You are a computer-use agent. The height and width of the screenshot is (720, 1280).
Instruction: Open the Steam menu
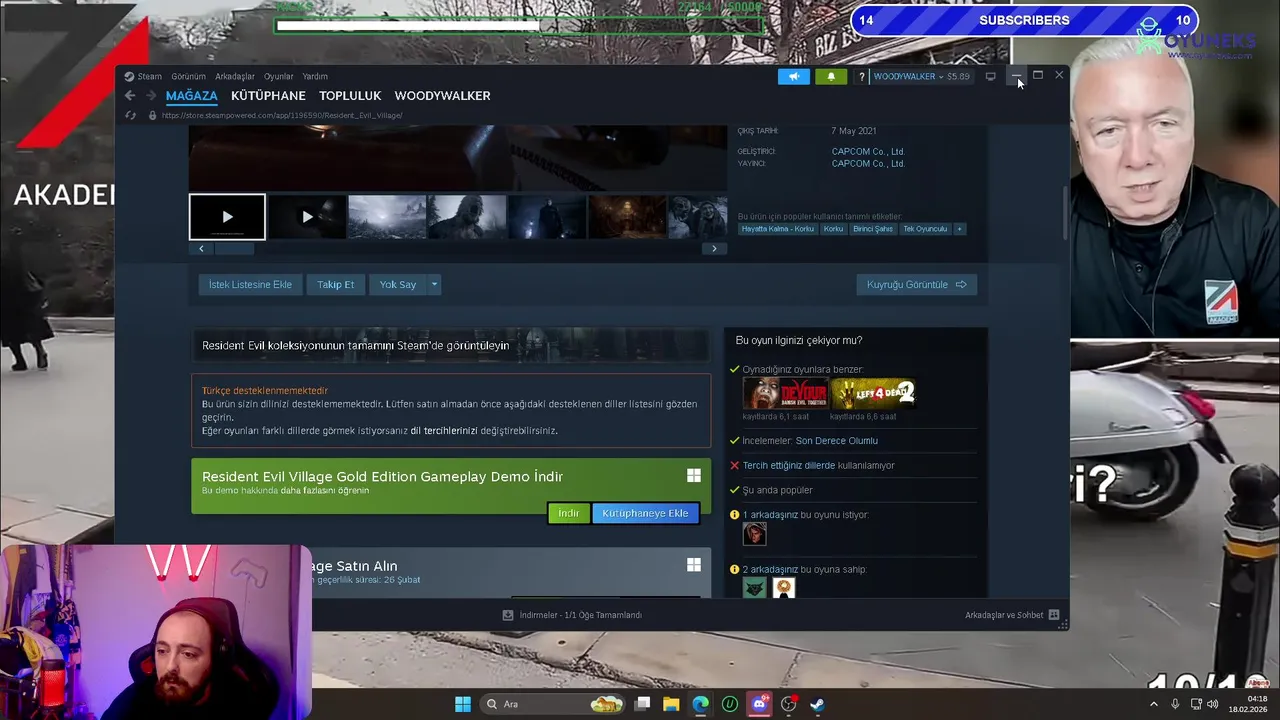pyautogui.click(x=150, y=77)
